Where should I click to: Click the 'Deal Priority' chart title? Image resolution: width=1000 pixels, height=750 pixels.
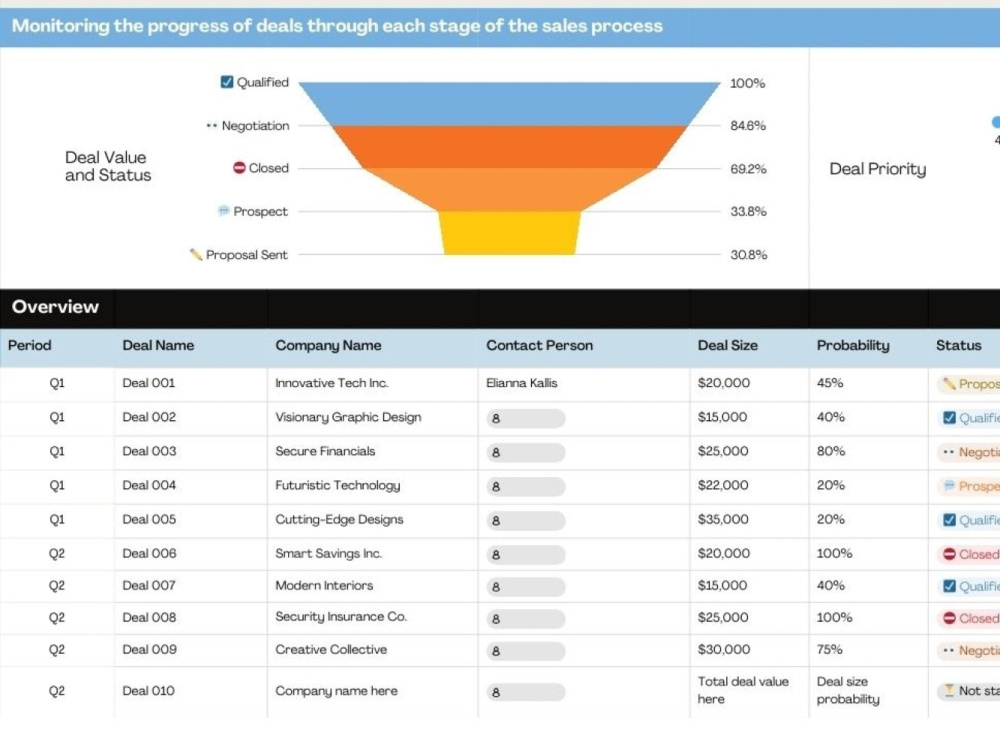(x=878, y=169)
